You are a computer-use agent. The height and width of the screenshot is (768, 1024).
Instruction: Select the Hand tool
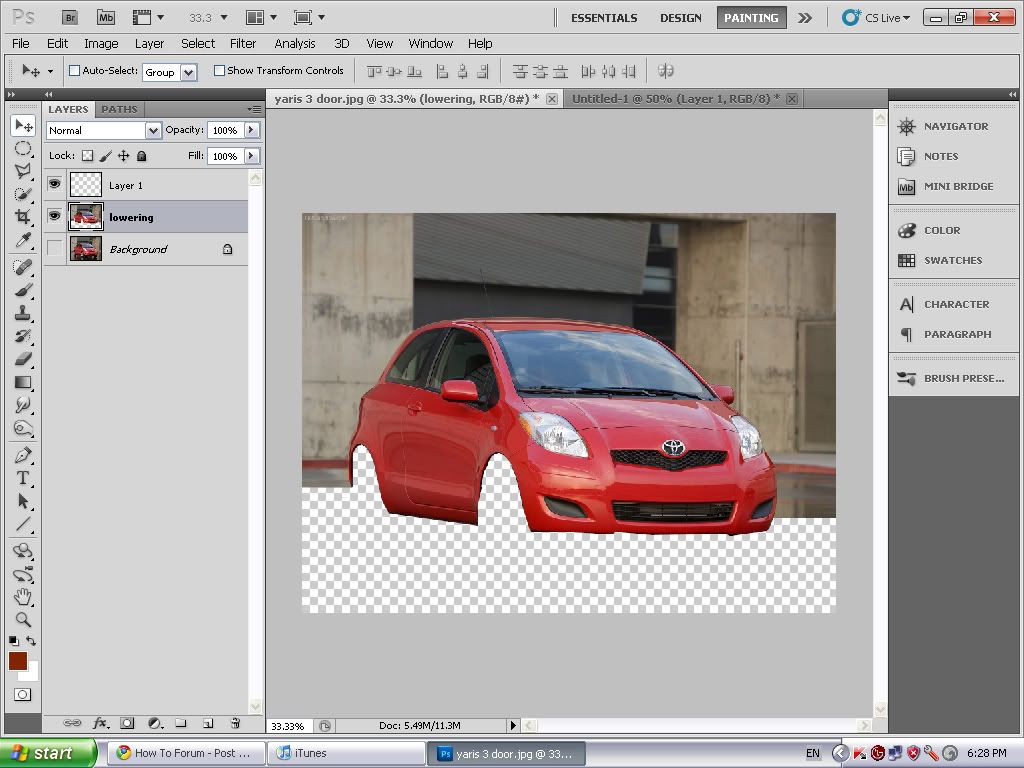coord(23,597)
